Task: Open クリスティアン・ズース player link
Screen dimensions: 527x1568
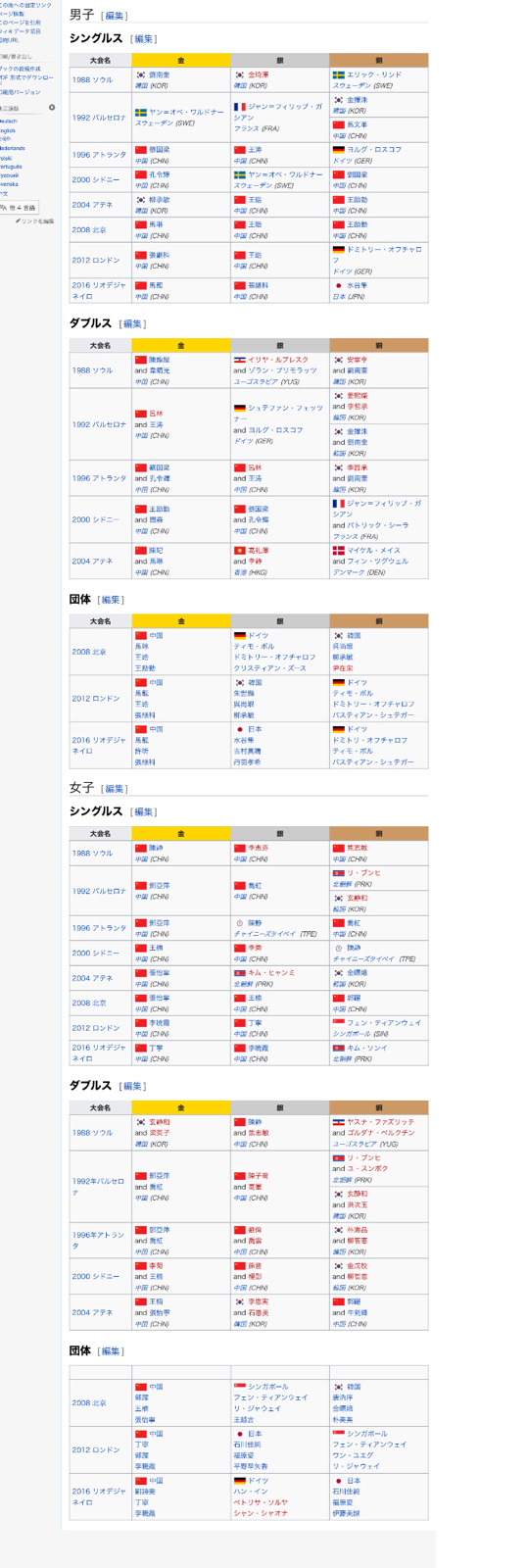Action: pos(270,668)
